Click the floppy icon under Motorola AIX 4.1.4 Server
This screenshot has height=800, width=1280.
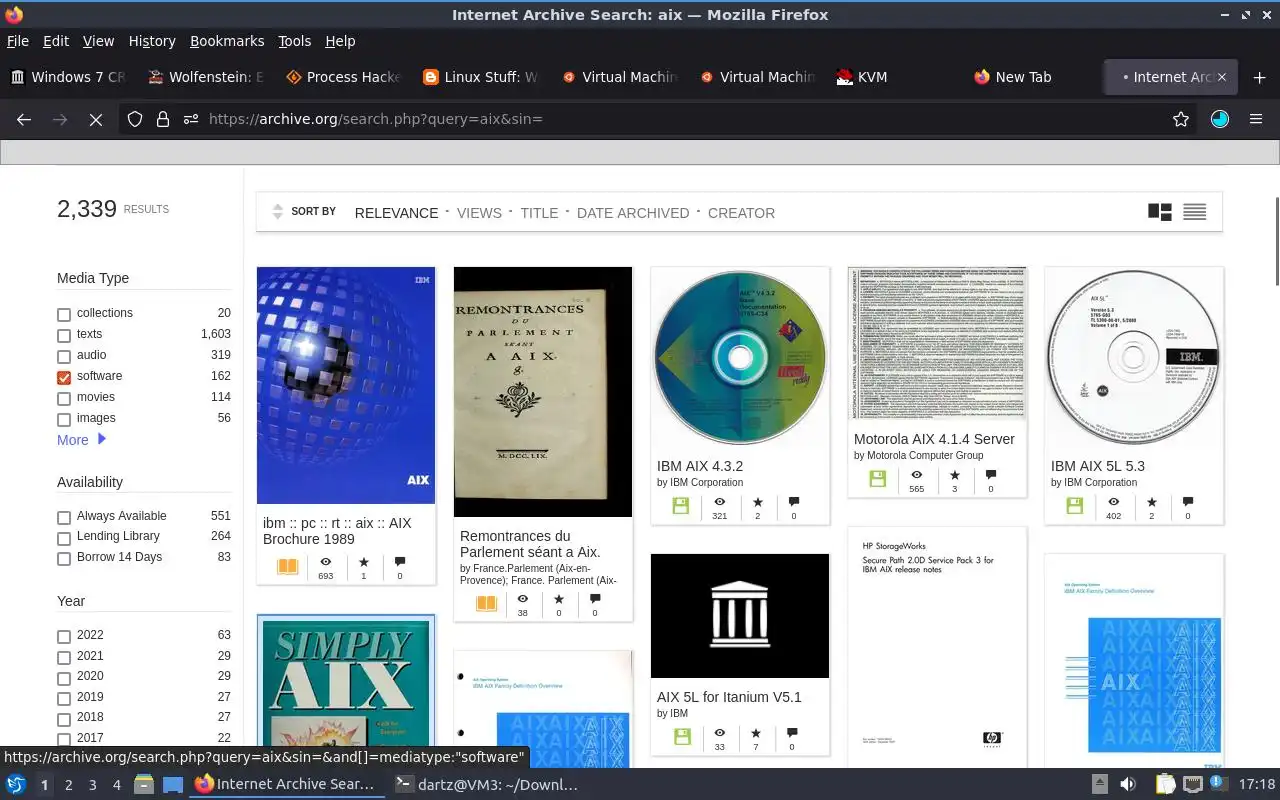tap(878, 479)
